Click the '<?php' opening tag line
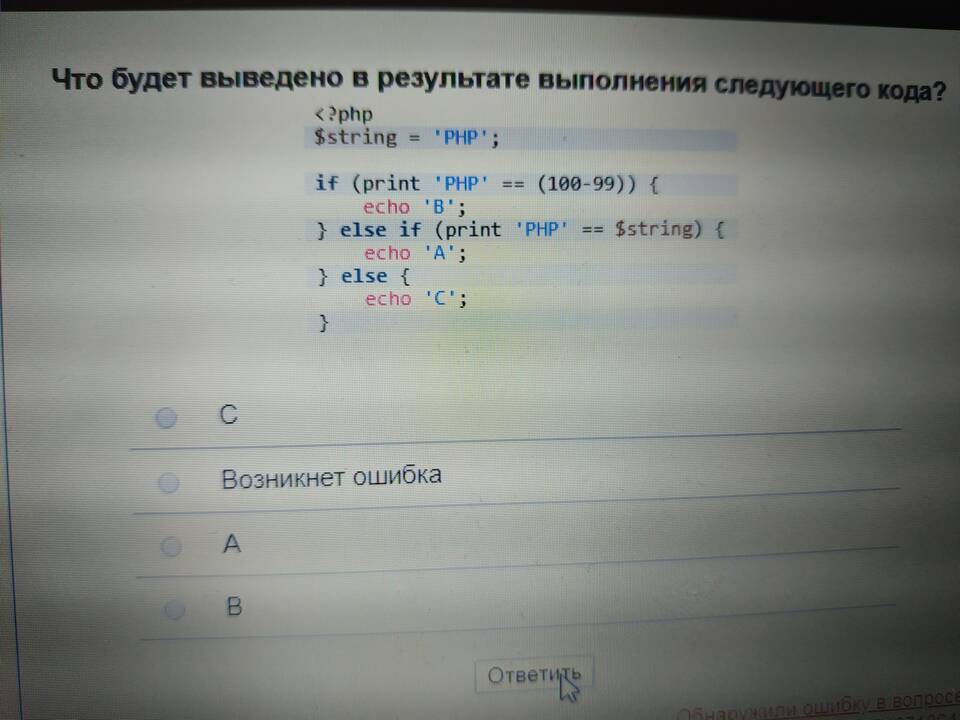 343,114
